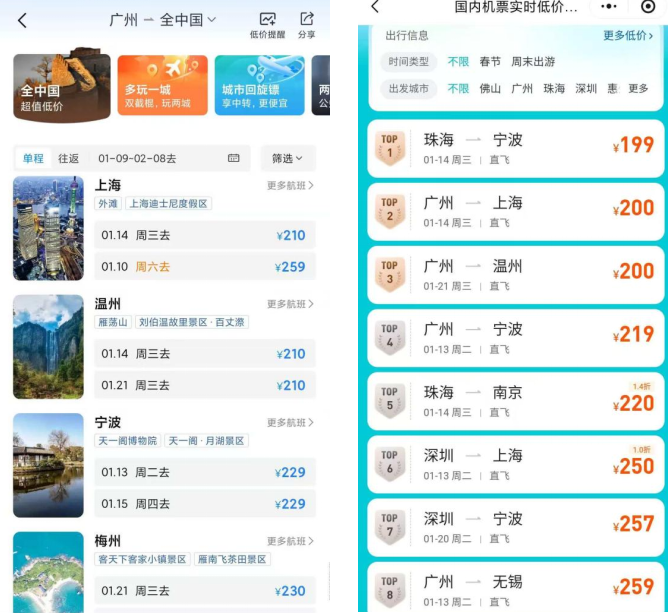This screenshot has height=615, width=668.
Task: Tap 宁波 lake thumbnail
Action: click(48, 465)
